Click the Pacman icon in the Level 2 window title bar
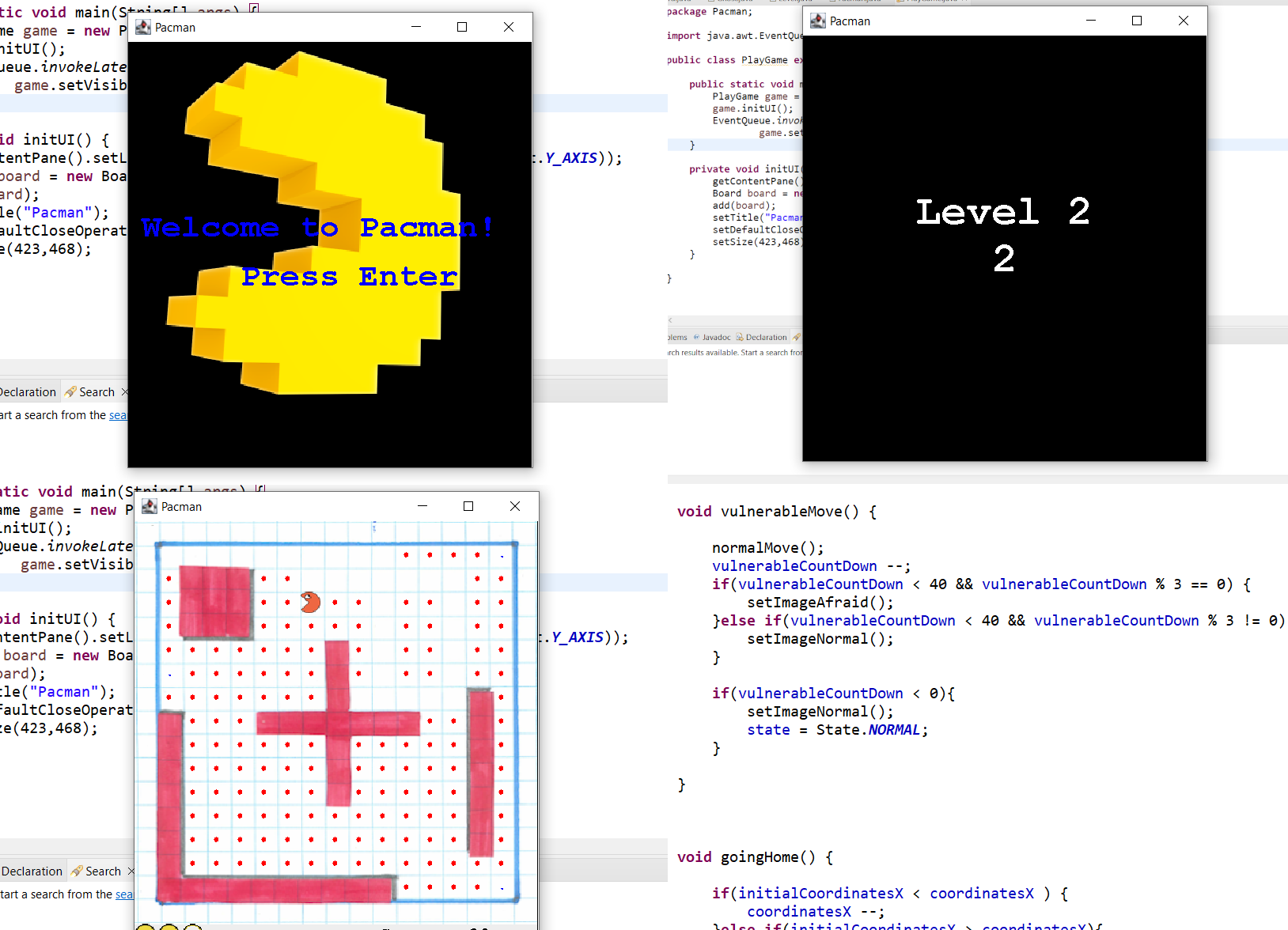Viewport: 1288px width, 930px height. point(818,21)
